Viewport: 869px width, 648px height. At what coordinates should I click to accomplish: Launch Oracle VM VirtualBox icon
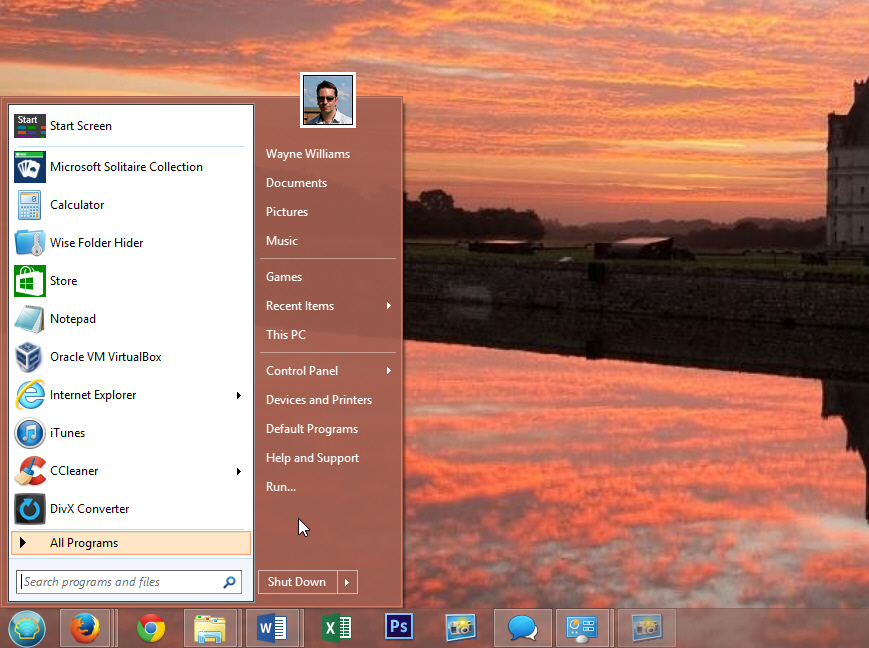coord(29,357)
